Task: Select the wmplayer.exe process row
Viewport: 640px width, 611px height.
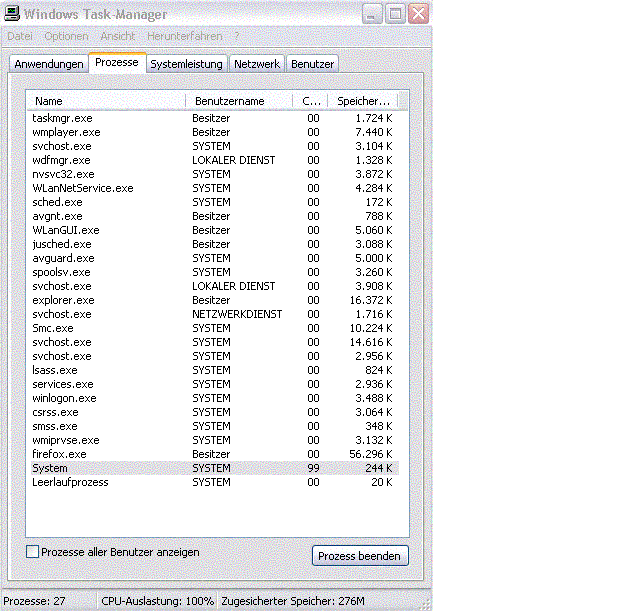Action: point(215,132)
